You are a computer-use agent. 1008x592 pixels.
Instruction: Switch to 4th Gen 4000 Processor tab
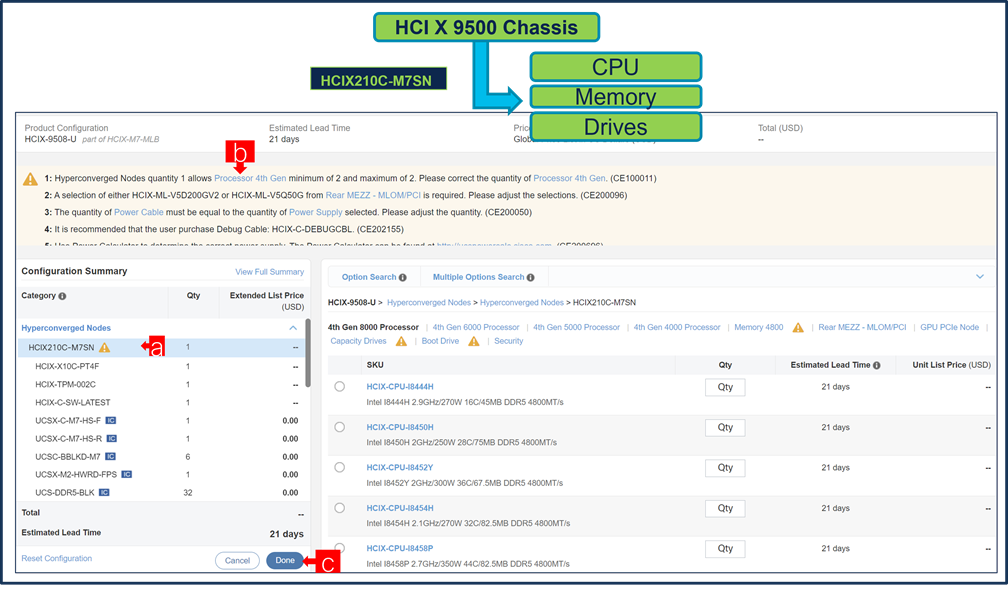(x=677, y=328)
